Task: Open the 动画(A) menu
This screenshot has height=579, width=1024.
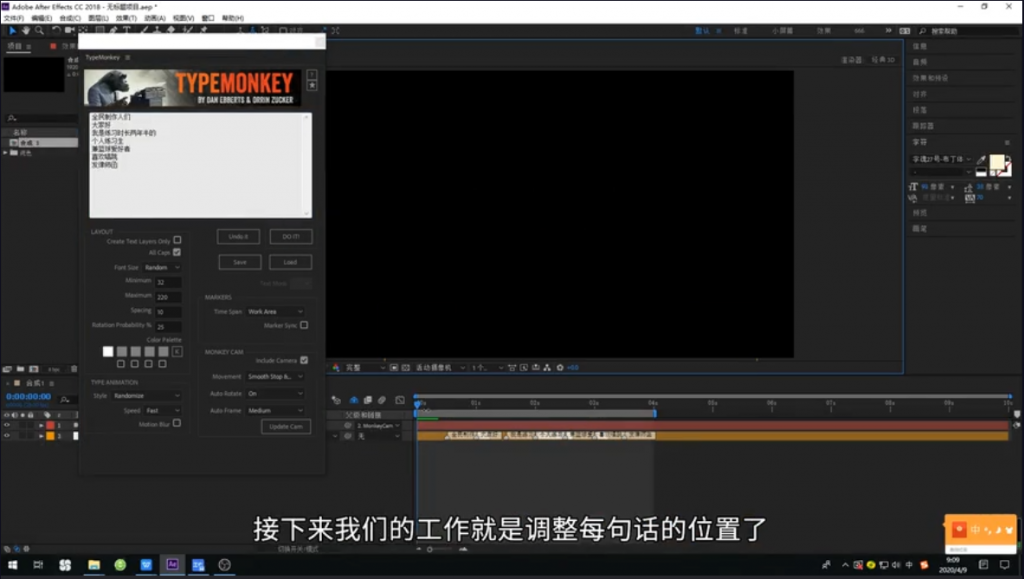Action: (155, 18)
